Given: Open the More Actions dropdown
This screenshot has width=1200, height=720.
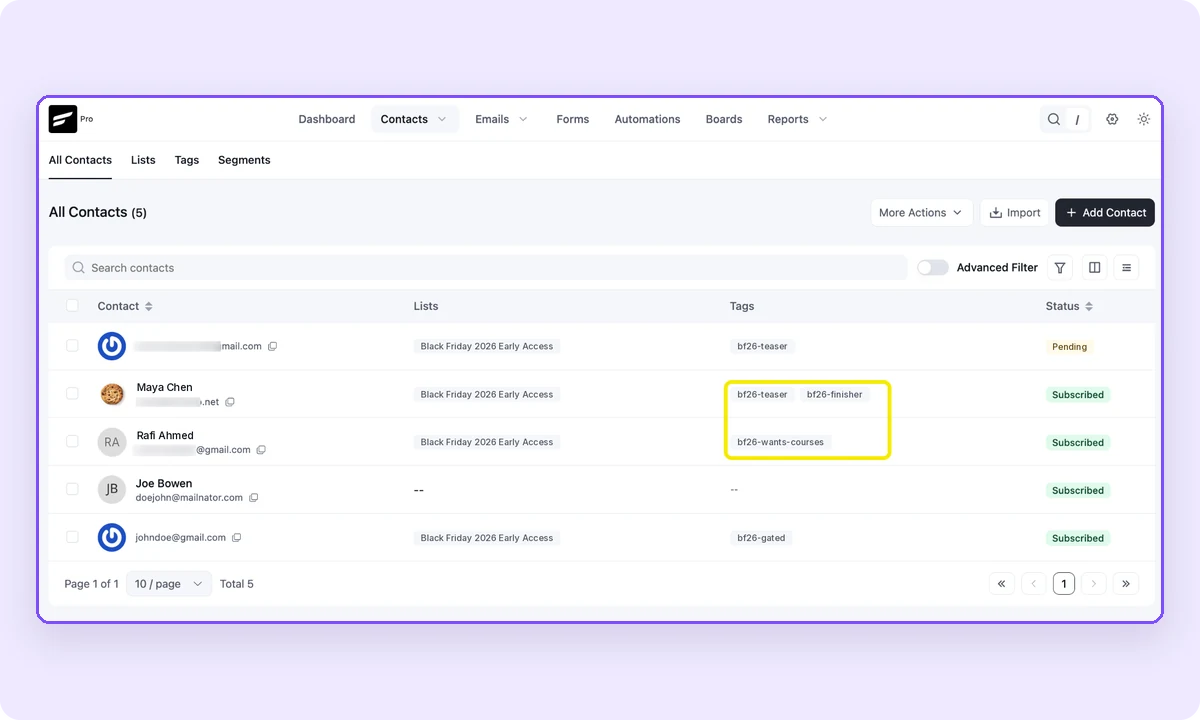Looking at the screenshot, I should point(921,213).
